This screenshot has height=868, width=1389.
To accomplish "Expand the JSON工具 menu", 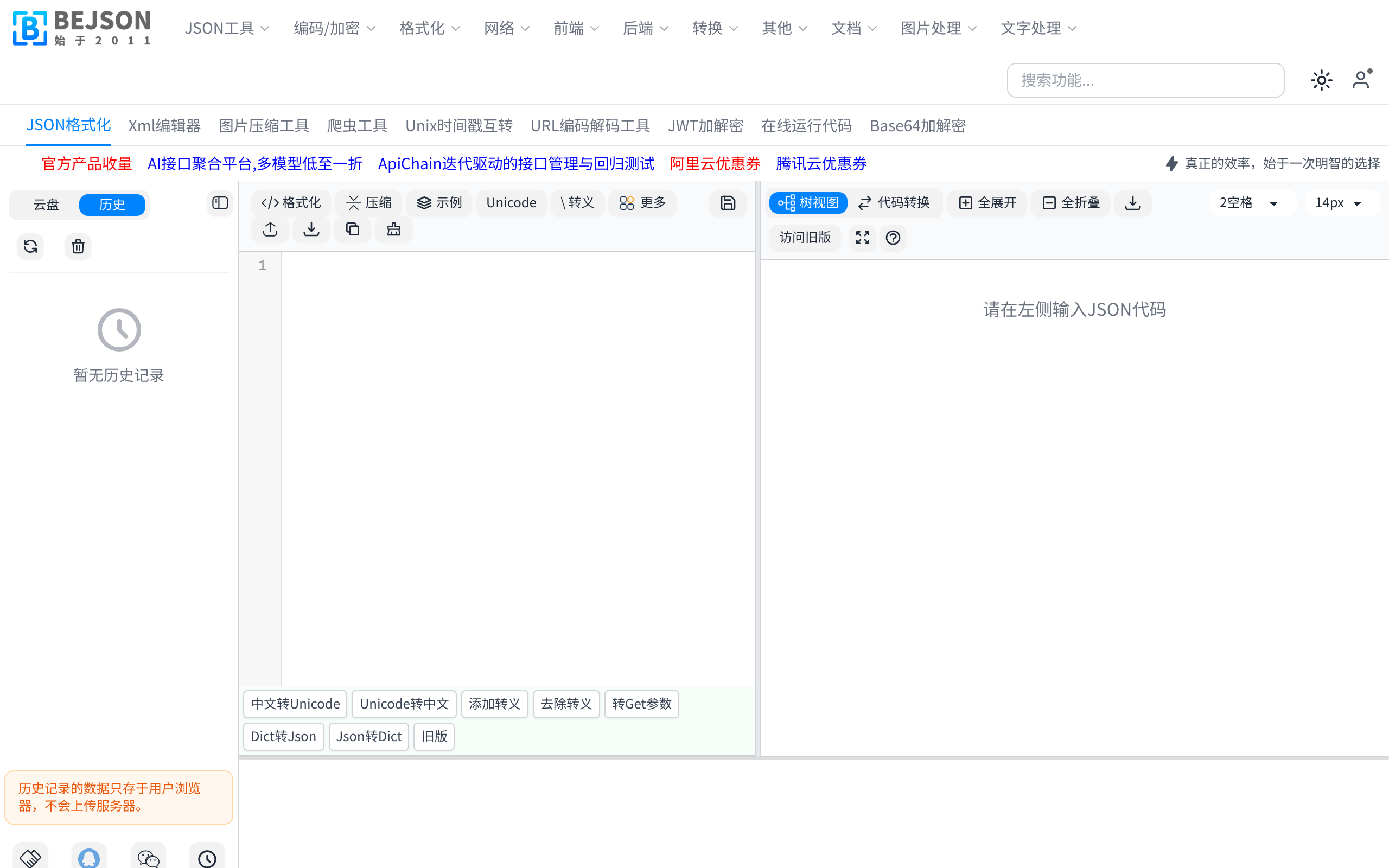I will [x=227, y=28].
